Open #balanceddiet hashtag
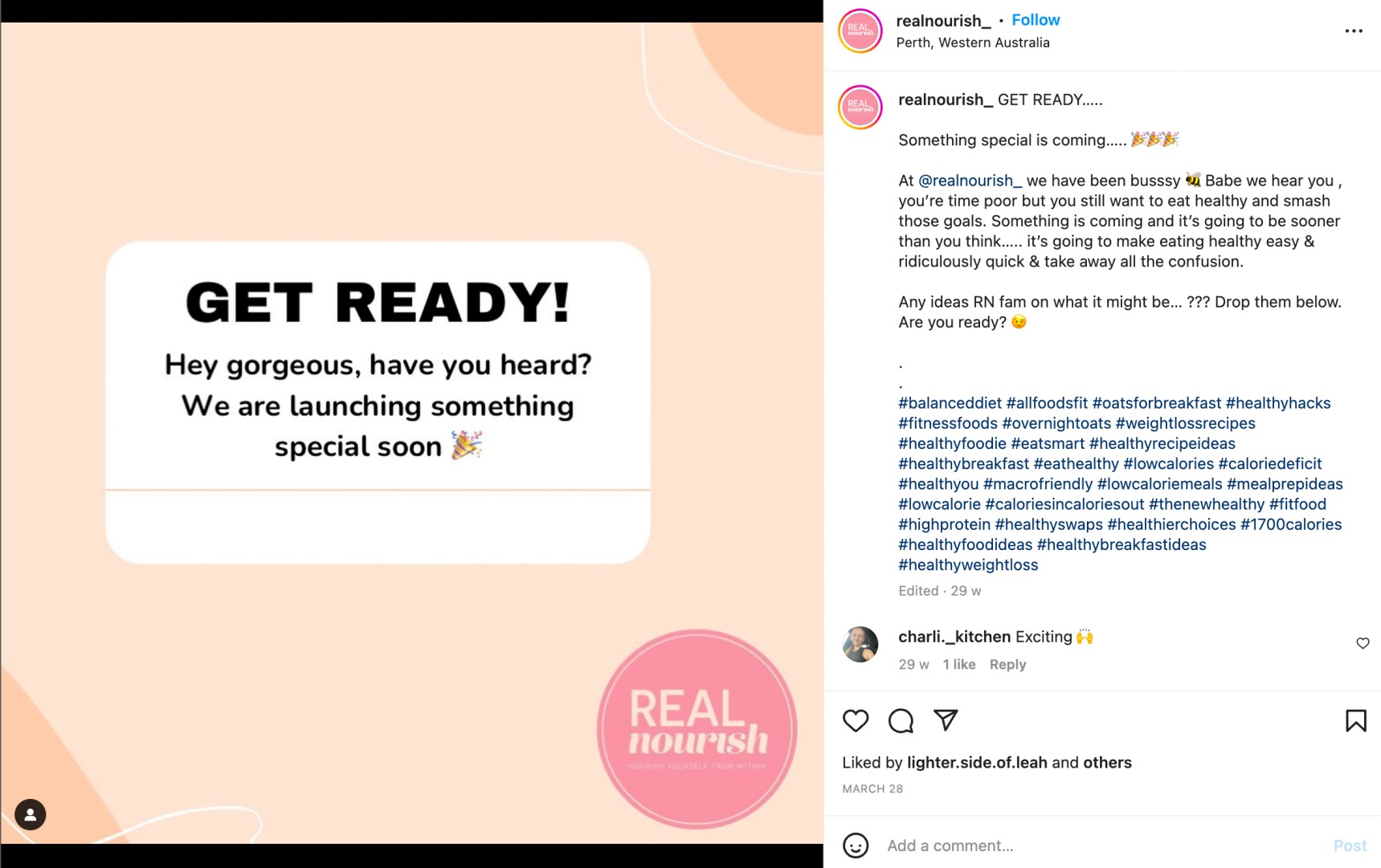The image size is (1381, 868). pos(950,403)
